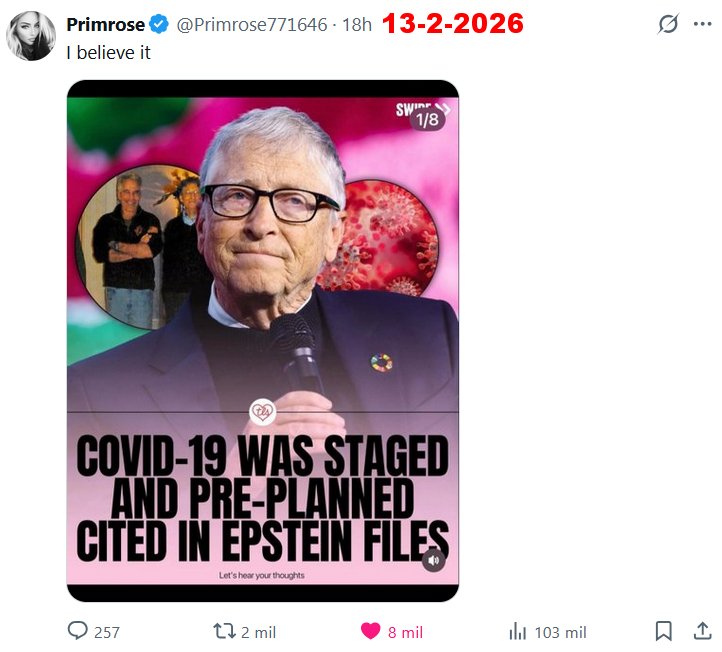Toggle sound with the speaker icon
Screen dimensions: 722x652
[433, 560]
